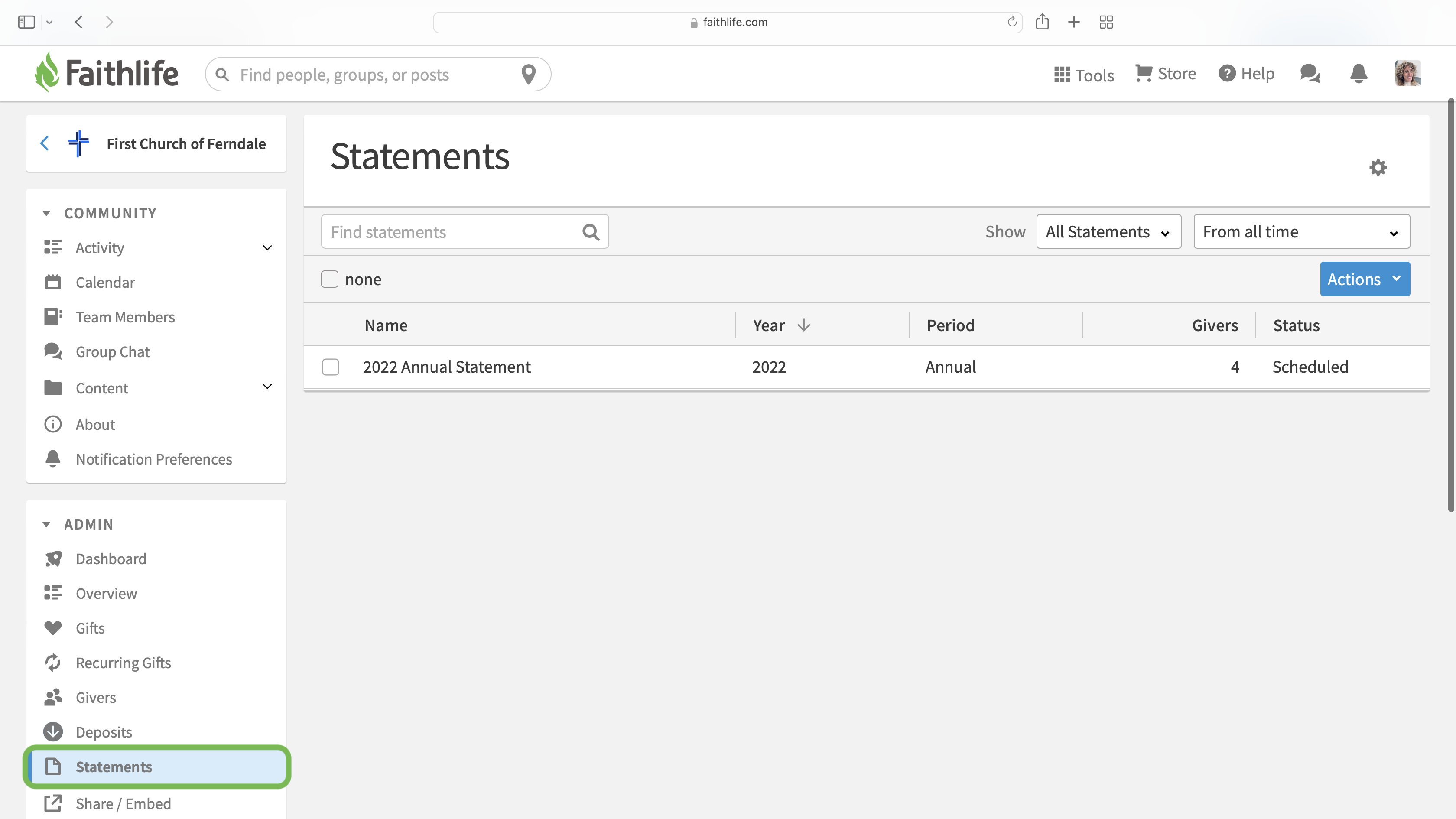The height and width of the screenshot is (819, 1456).
Task: Click the First Church cross logo
Action: (78, 143)
